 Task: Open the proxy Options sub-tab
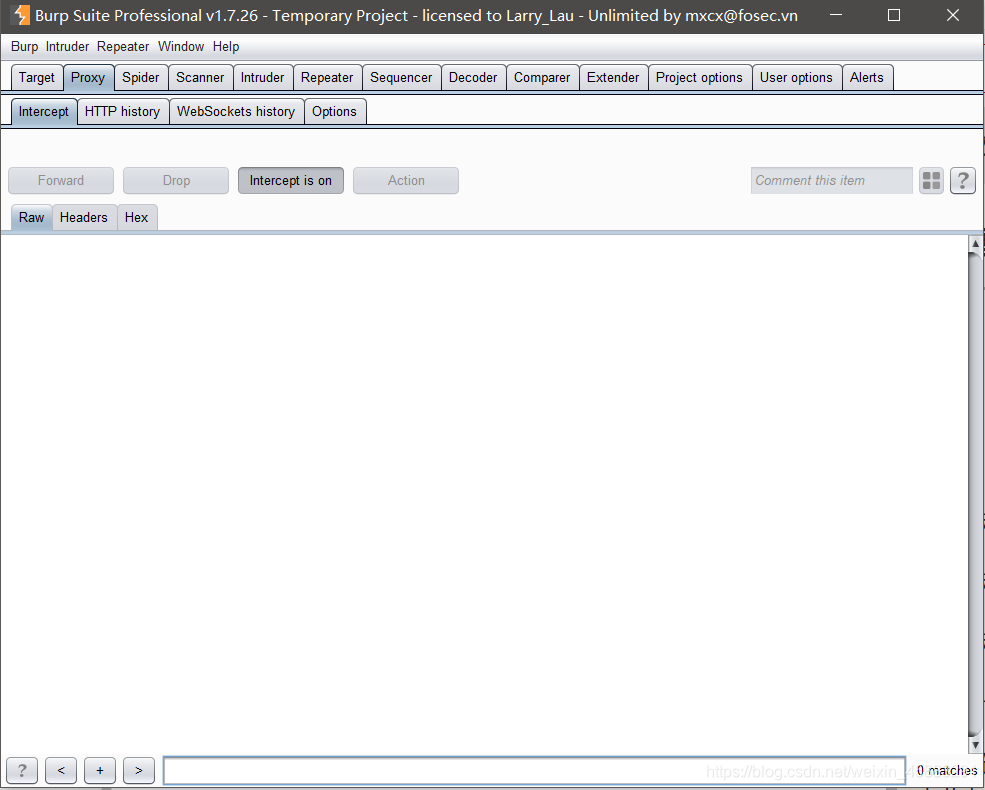coord(334,112)
